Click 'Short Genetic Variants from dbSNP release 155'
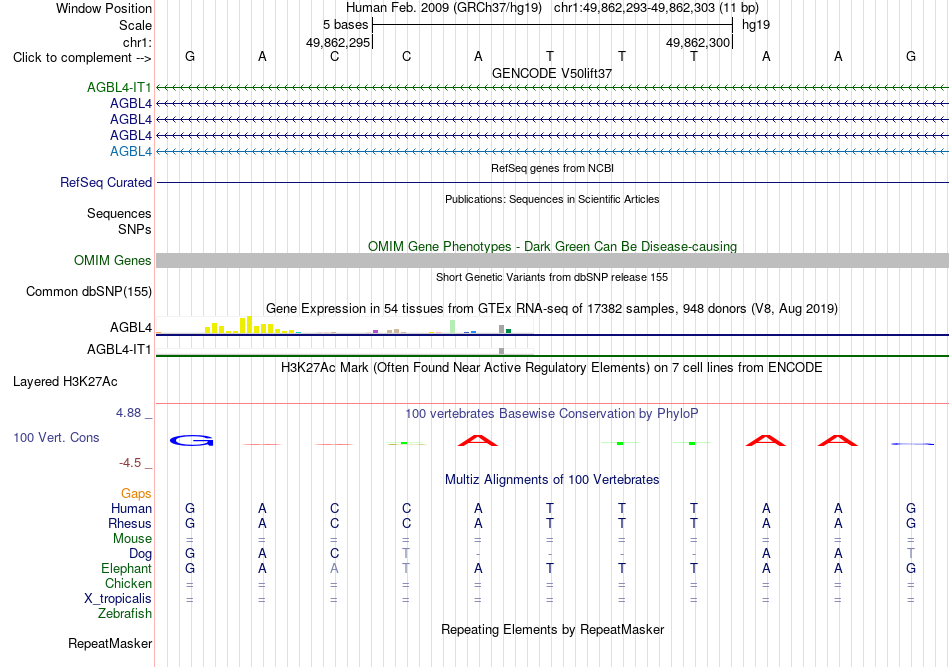The width and height of the screenshot is (950, 667). pyautogui.click(x=552, y=277)
